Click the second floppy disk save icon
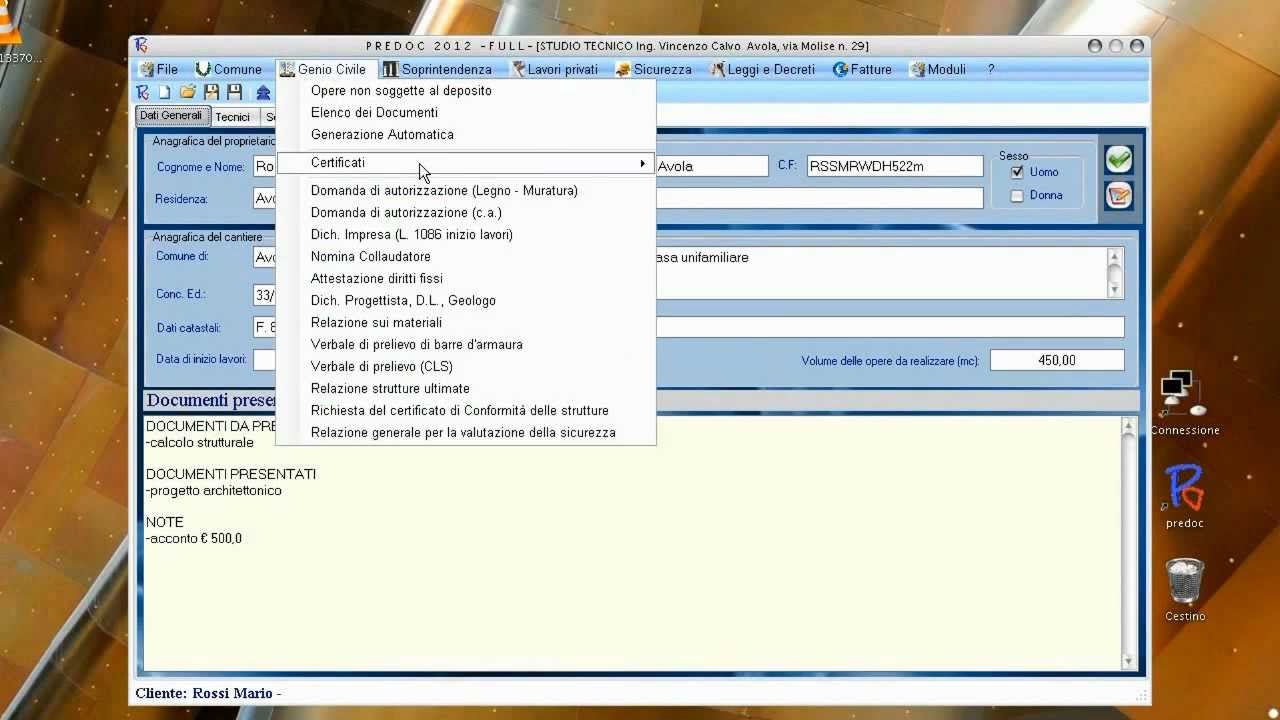The width and height of the screenshot is (1280, 720). 235,92
